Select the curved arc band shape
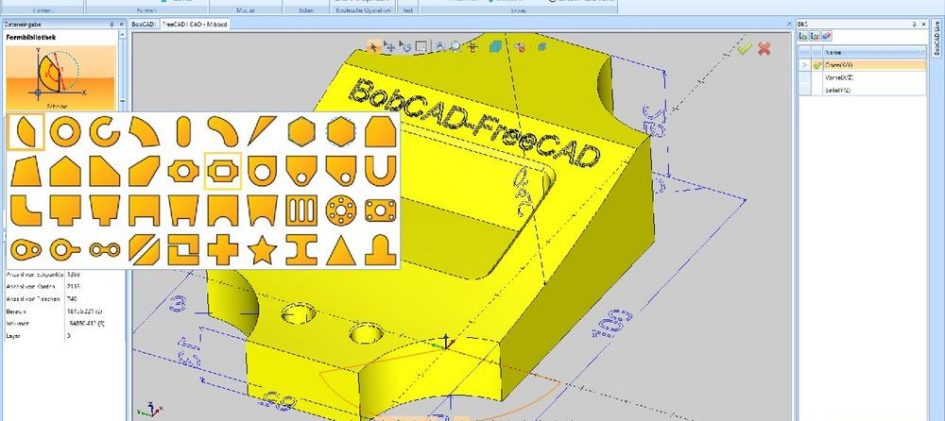This screenshot has height=421, width=945. point(144,132)
